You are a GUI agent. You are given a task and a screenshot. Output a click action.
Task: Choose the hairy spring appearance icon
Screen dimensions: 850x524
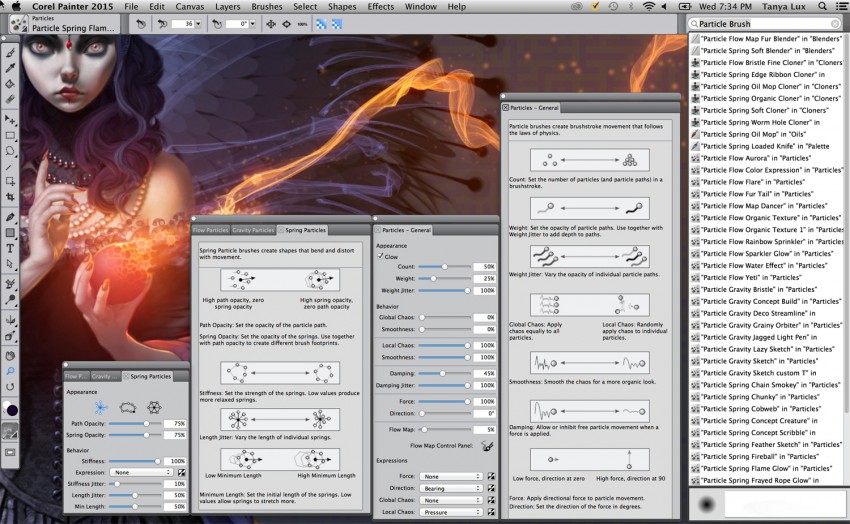point(101,407)
